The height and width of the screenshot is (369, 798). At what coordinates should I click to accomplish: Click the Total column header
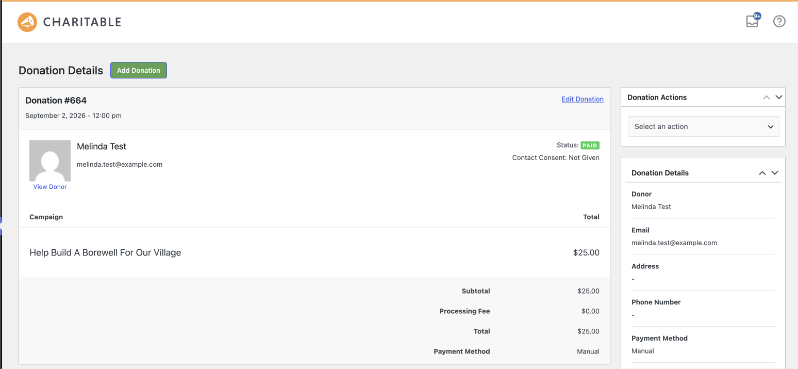pos(591,217)
